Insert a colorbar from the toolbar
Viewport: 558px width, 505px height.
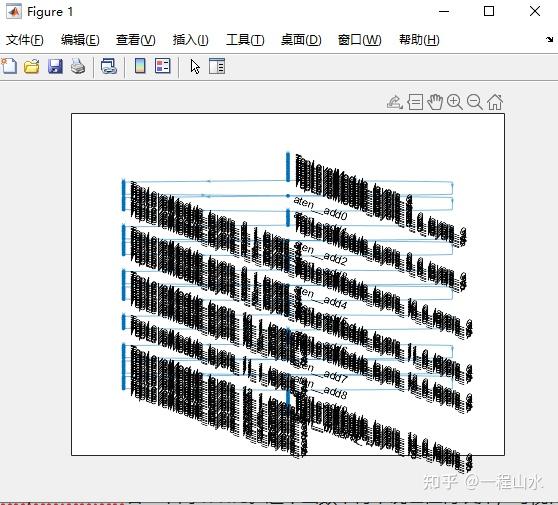[x=140, y=66]
